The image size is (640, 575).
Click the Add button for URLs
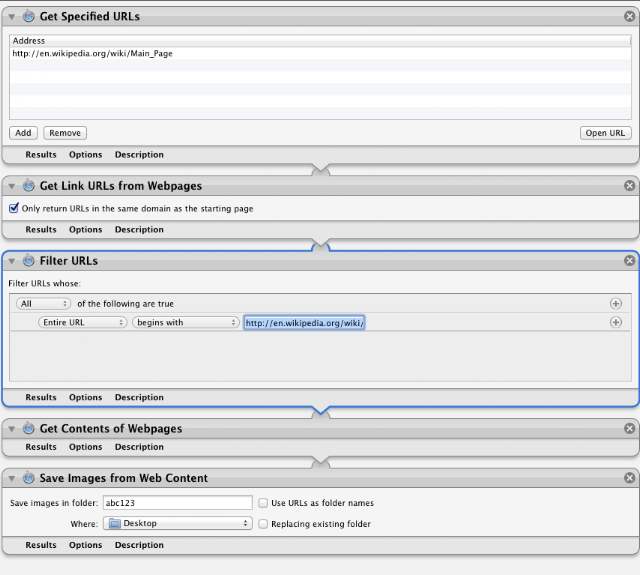(23, 133)
